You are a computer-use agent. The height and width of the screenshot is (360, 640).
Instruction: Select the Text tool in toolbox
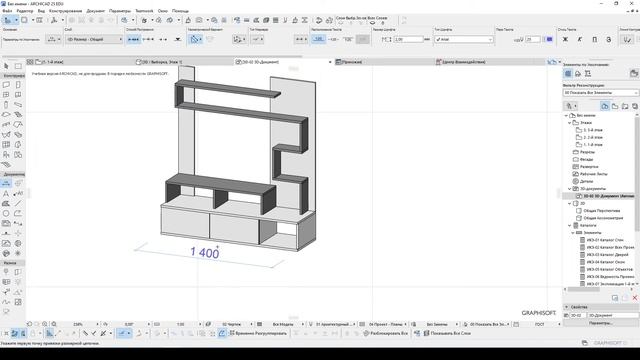[x=6, y=193]
